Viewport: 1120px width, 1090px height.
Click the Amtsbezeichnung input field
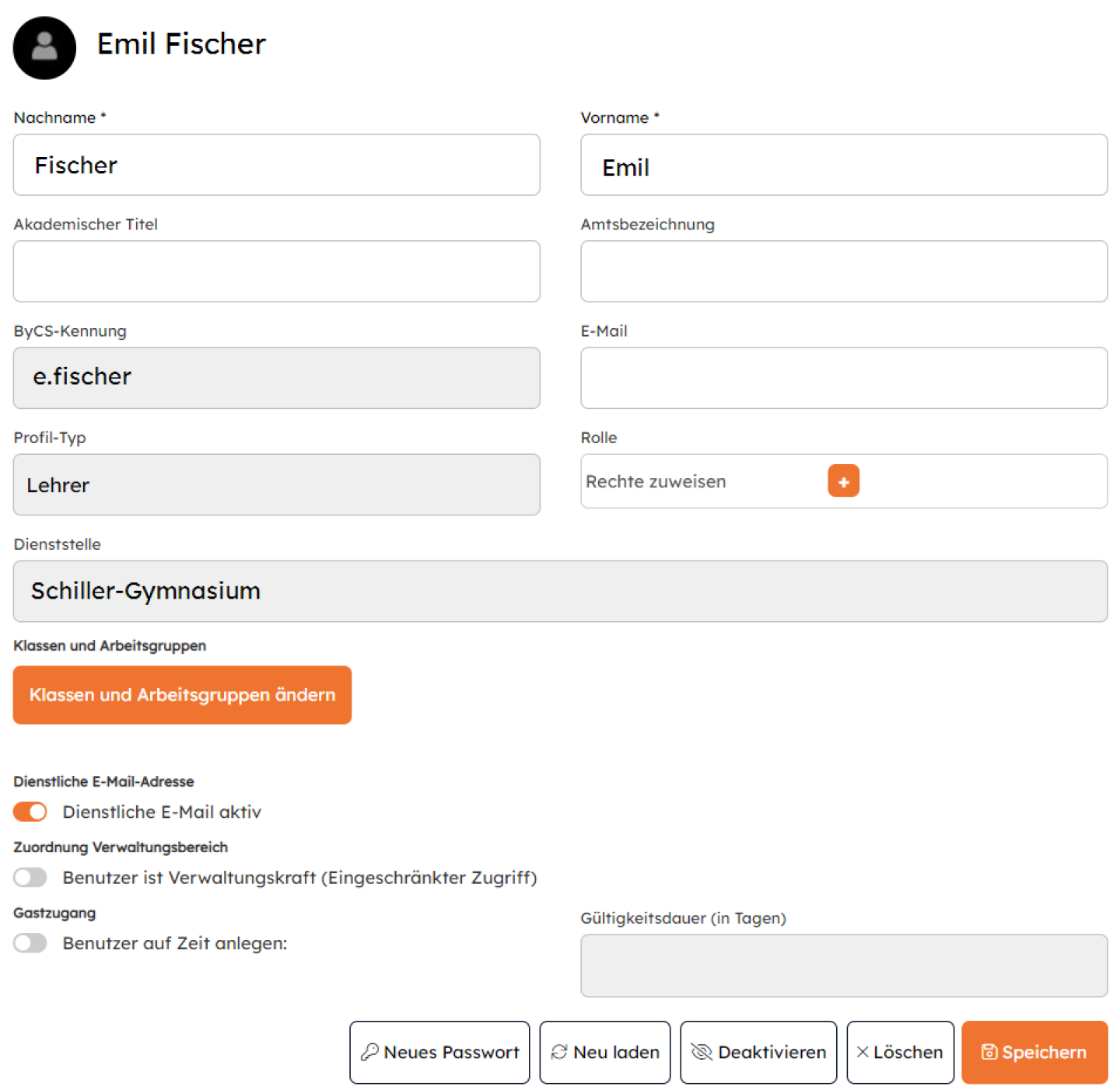click(844, 271)
